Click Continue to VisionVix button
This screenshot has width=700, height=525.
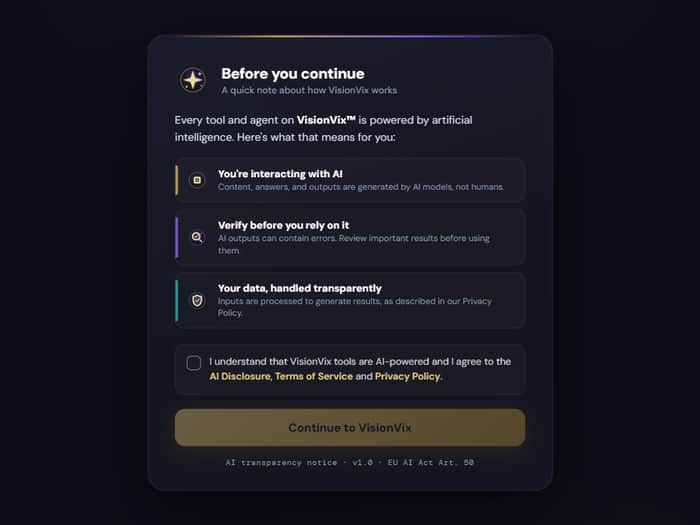(x=350, y=428)
